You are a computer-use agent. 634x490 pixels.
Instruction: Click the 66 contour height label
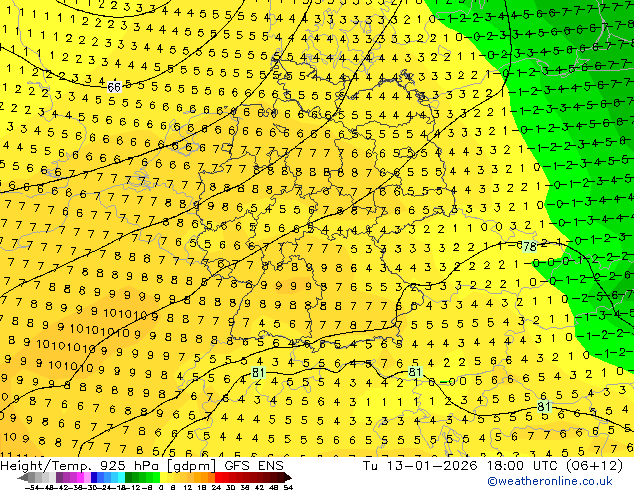pyautogui.click(x=114, y=87)
